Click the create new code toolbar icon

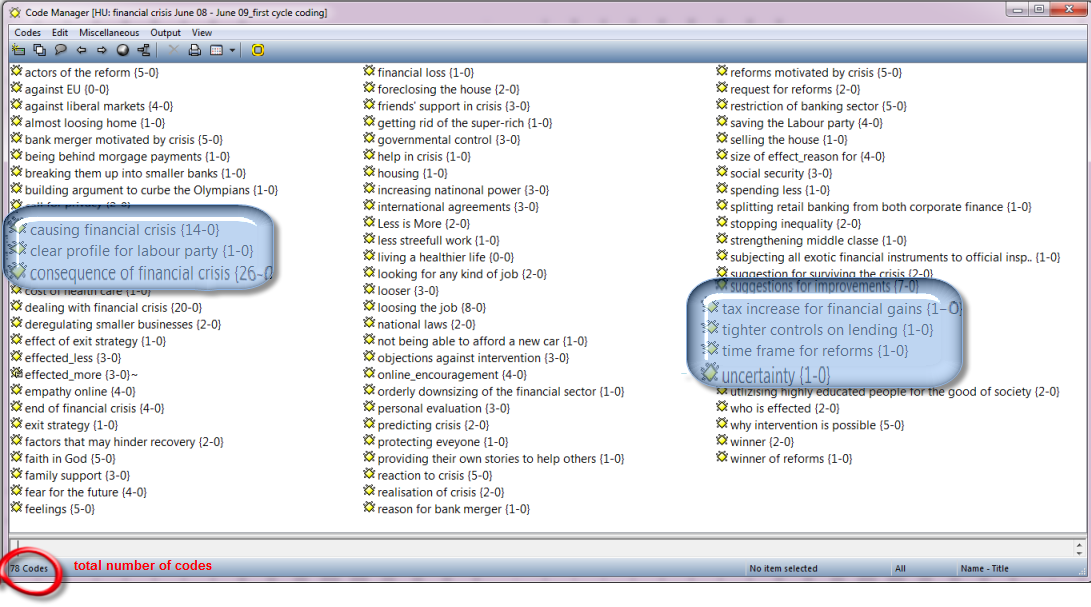(x=19, y=50)
